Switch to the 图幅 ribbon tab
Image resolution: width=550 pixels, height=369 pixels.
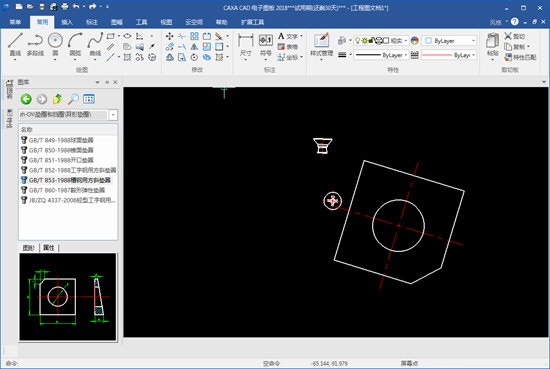point(116,22)
